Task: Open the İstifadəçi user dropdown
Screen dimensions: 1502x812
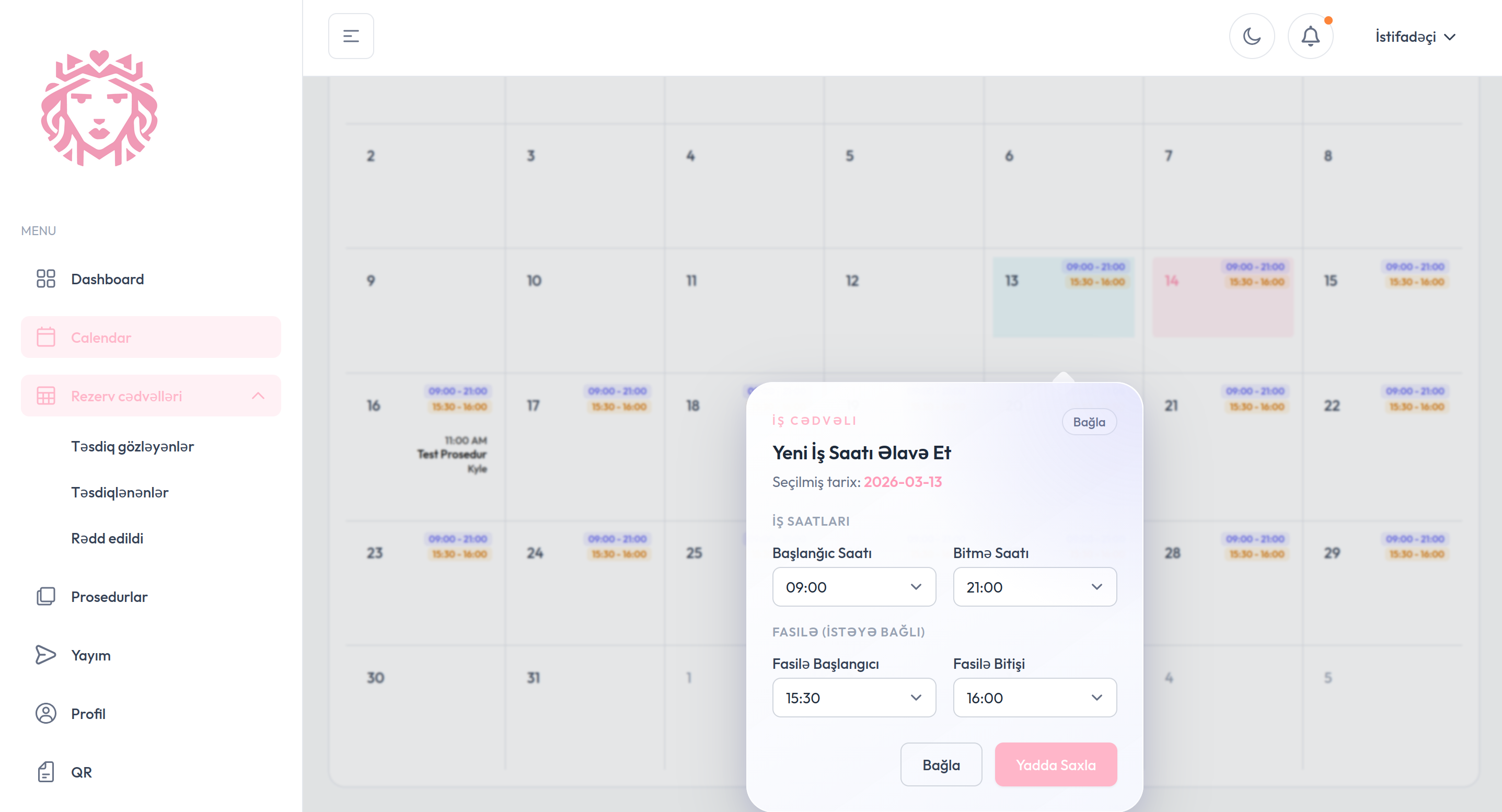Action: click(1415, 37)
